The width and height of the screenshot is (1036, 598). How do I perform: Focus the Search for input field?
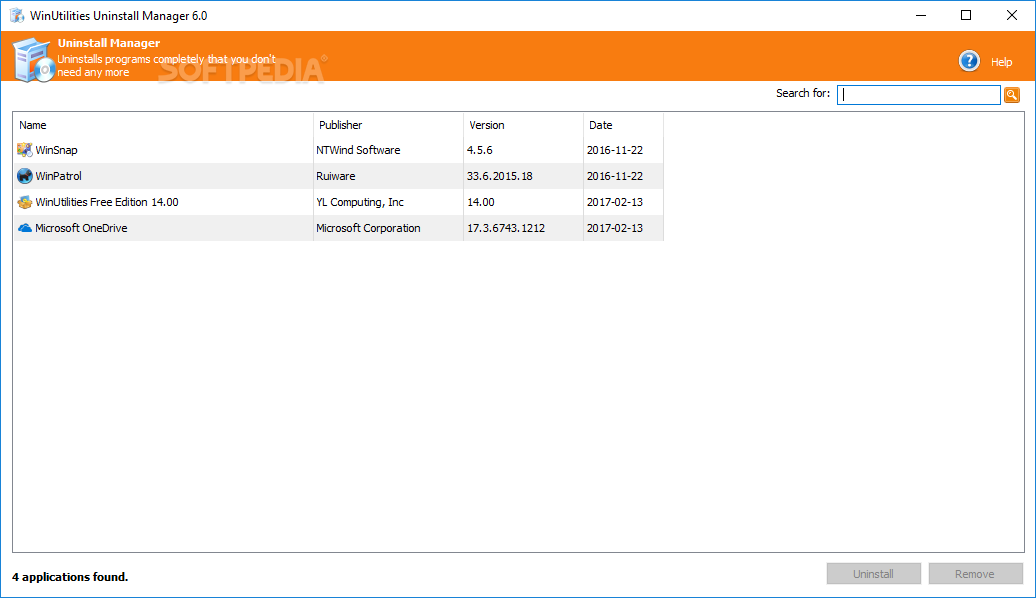click(918, 94)
